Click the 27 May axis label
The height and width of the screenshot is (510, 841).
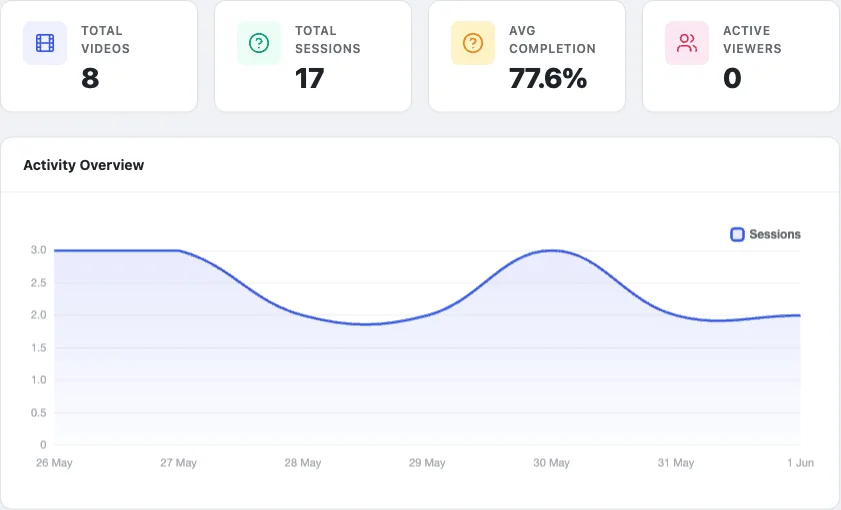179,463
